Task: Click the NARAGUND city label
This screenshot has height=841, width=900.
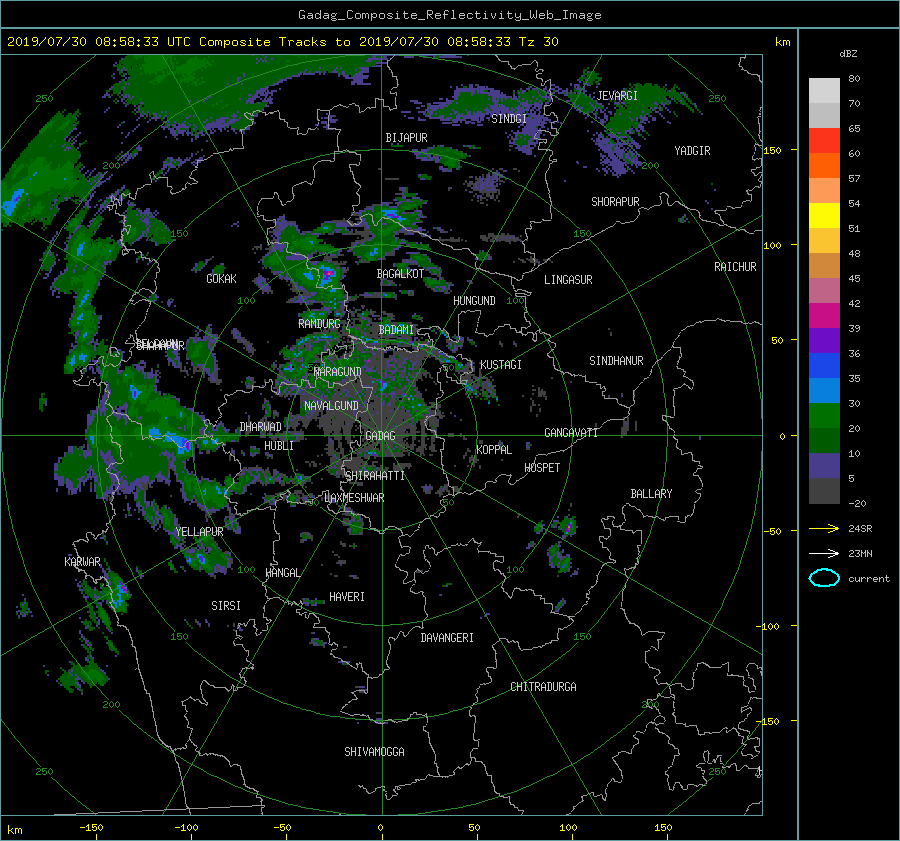Action: tap(338, 372)
